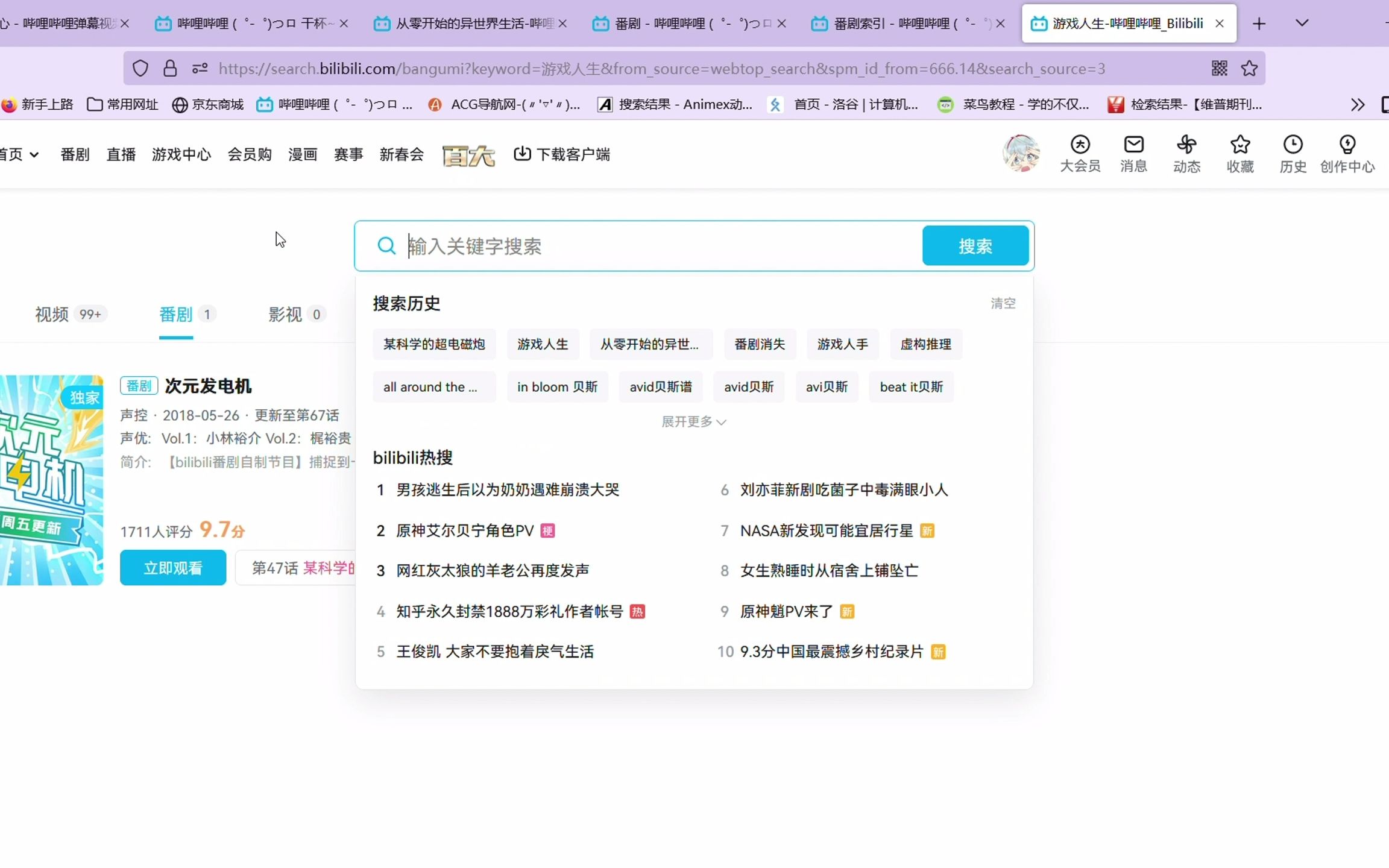Click 搜索 search button

pyautogui.click(x=975, y=246)
